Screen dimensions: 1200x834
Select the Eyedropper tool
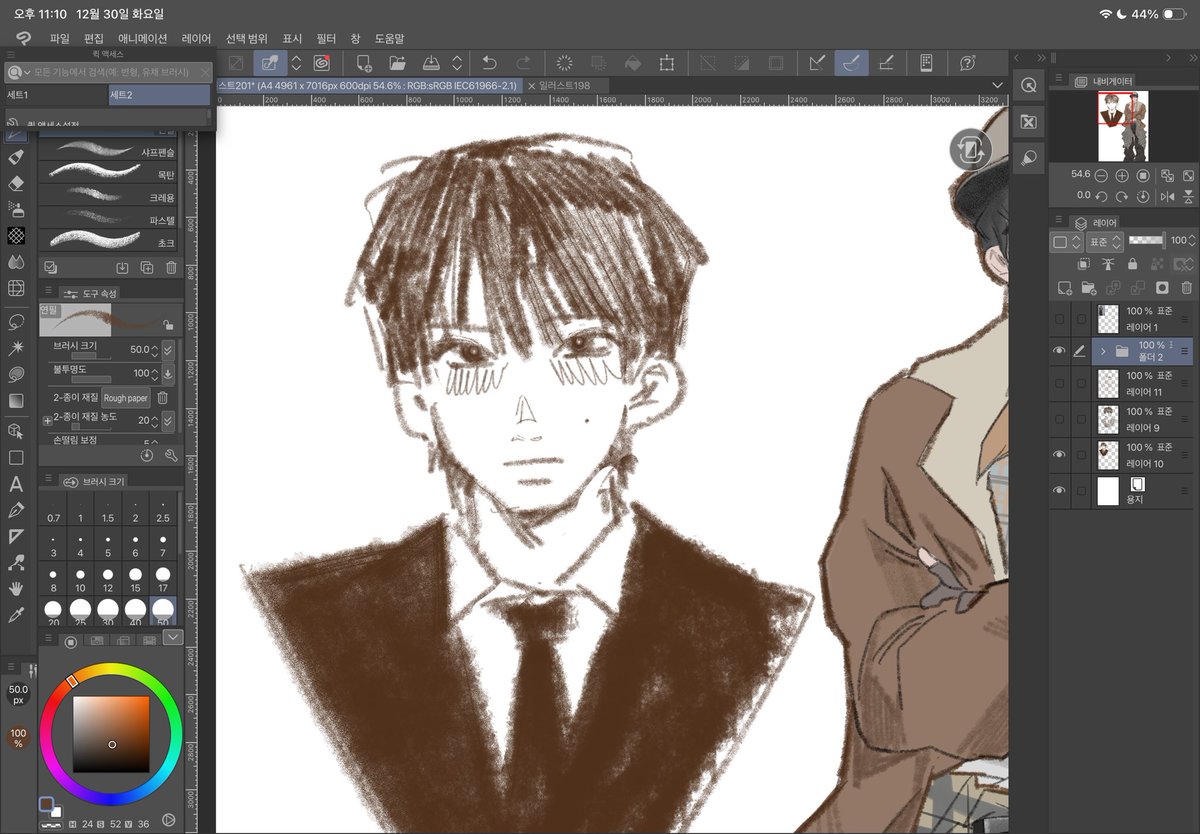[x=16, y=615]
